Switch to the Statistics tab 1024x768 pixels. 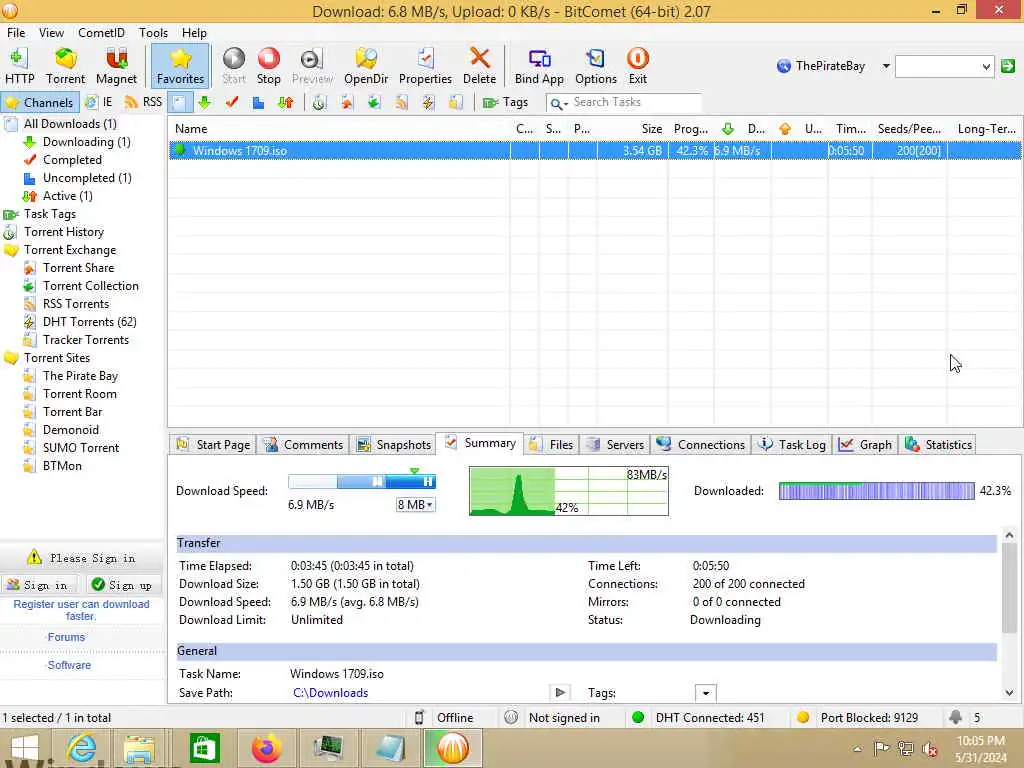click(x=938, y=445)
